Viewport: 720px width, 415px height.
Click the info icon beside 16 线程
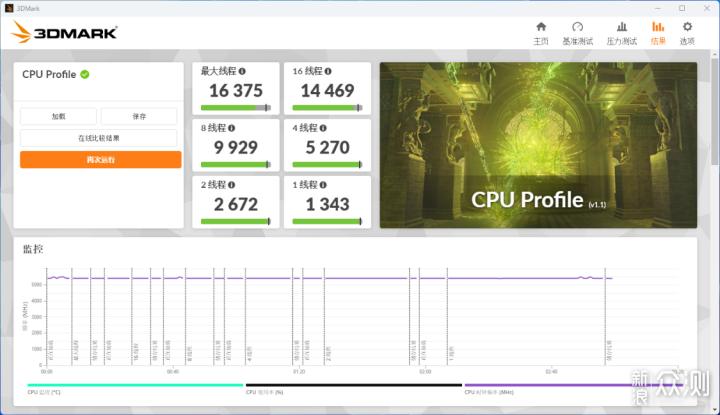326,71
